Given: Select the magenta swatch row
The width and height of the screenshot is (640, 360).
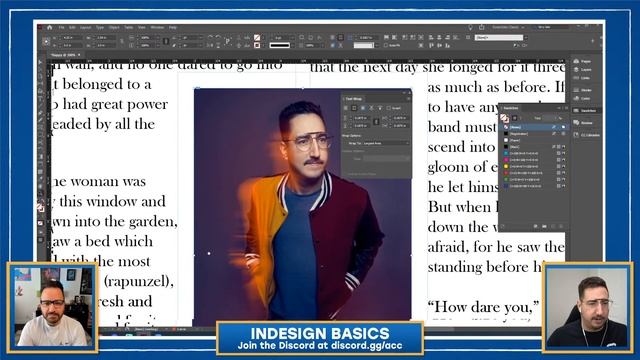Looking at the screenshot, I should tap(534, 160).
